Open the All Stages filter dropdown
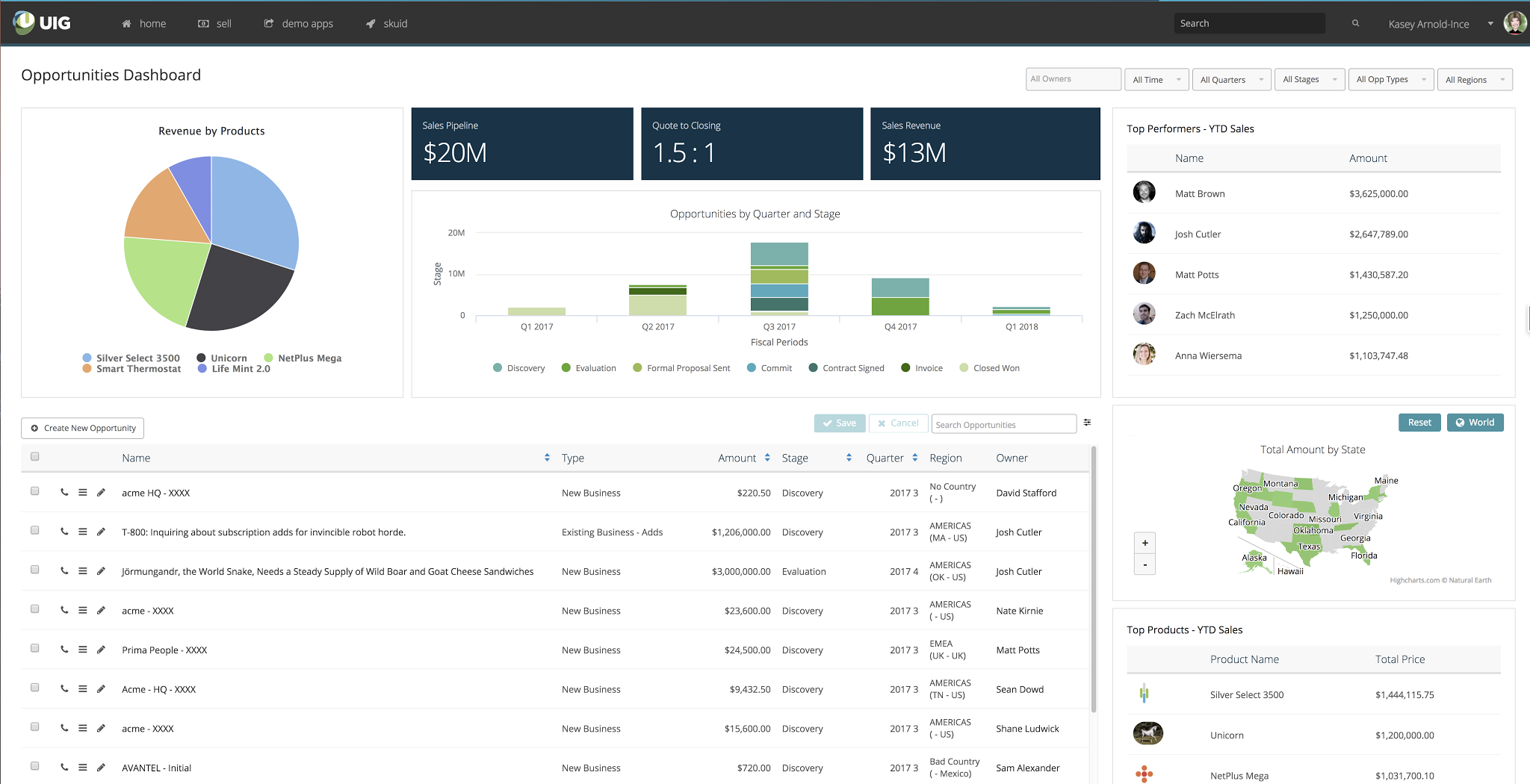Image resolution: width=1530 pixels, height=784 pixels. (1309, 80)
